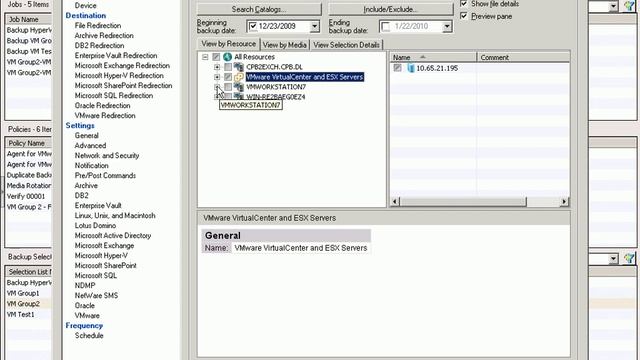Screen dimensions: 640x360
Task: Uncheck the Beginning backup date checkbox
Action: 253,26
